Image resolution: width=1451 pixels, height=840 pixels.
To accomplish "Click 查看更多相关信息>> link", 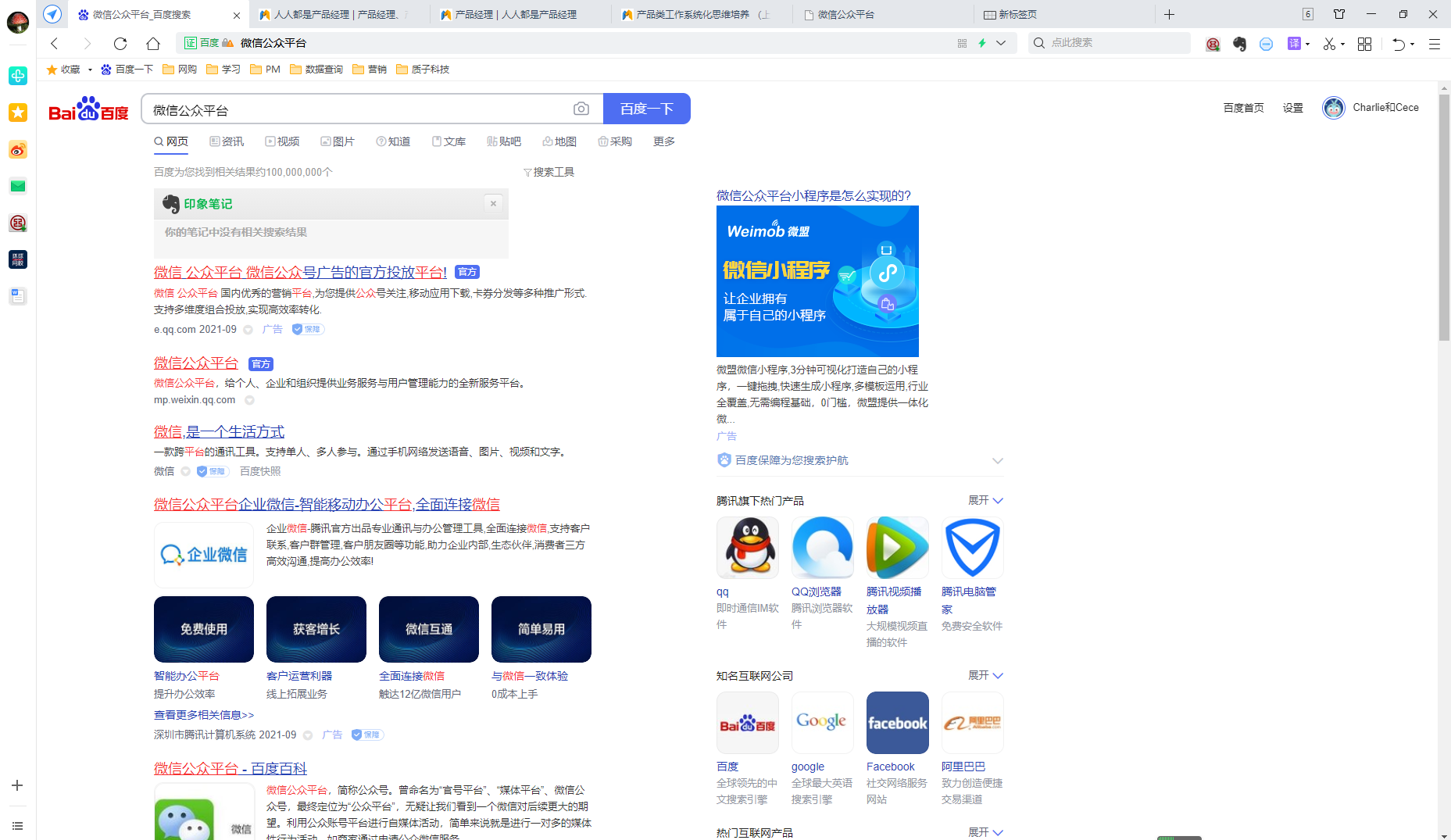I will click(x=204, y=715).
